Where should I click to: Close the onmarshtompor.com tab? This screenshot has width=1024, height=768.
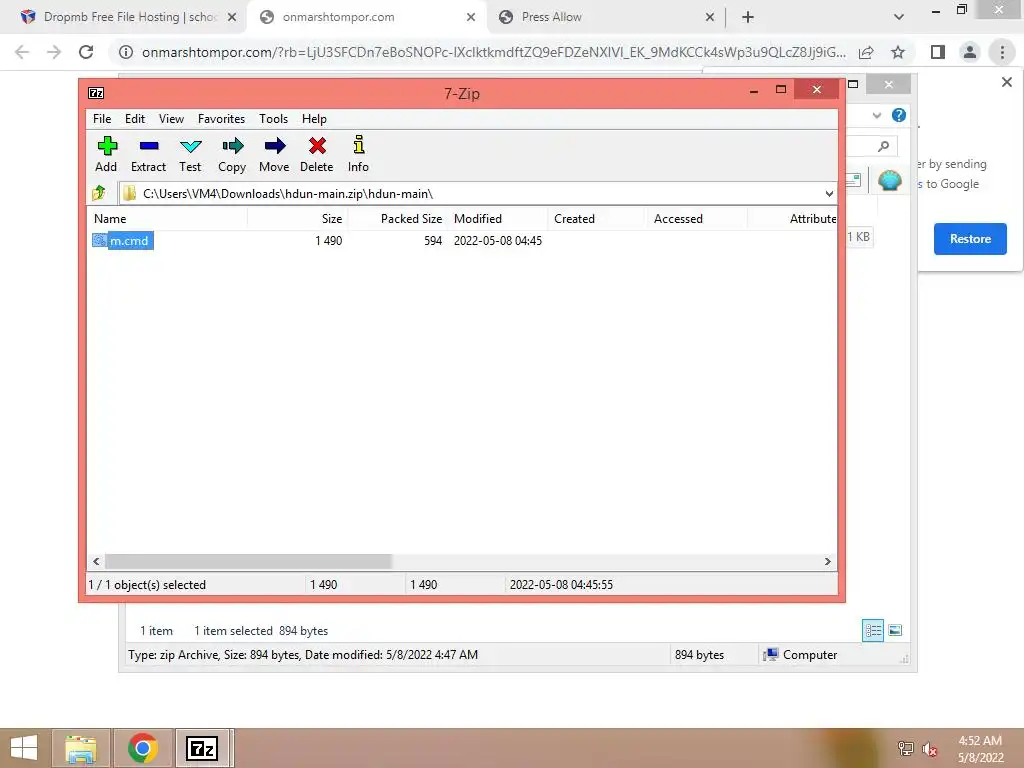click(471, 17)
